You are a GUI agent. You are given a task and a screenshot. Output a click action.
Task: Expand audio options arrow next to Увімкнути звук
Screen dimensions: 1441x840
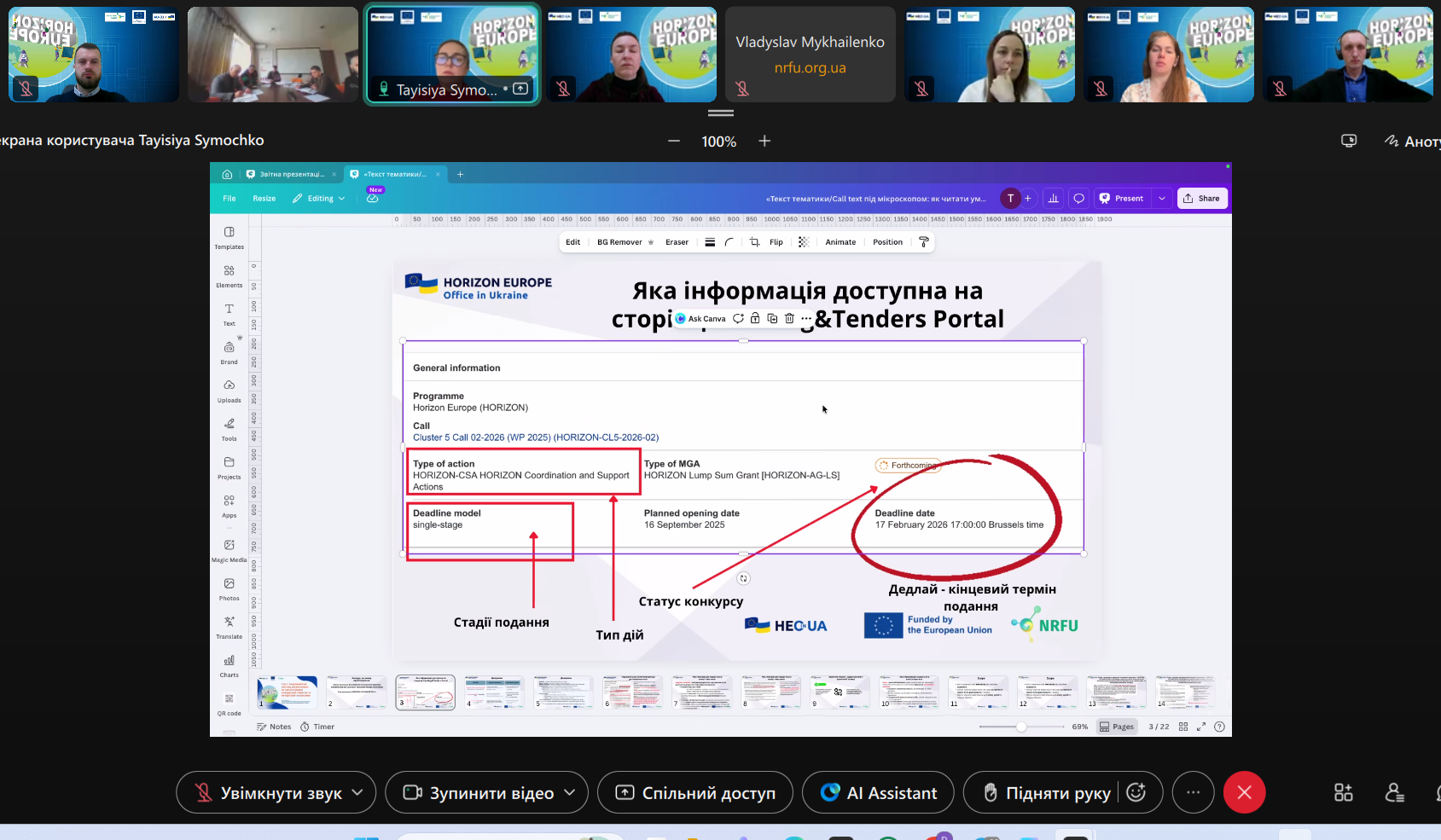[357, 793]
